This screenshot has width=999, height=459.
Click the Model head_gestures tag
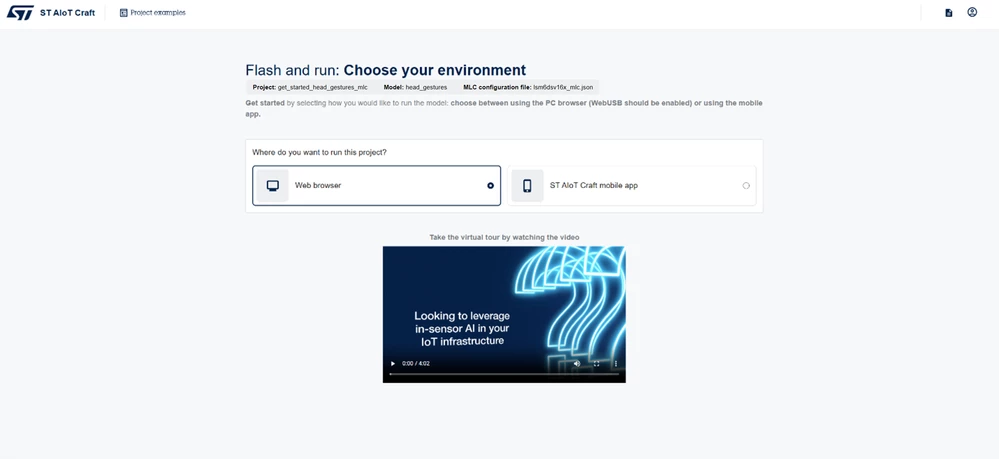coord(415,87)
